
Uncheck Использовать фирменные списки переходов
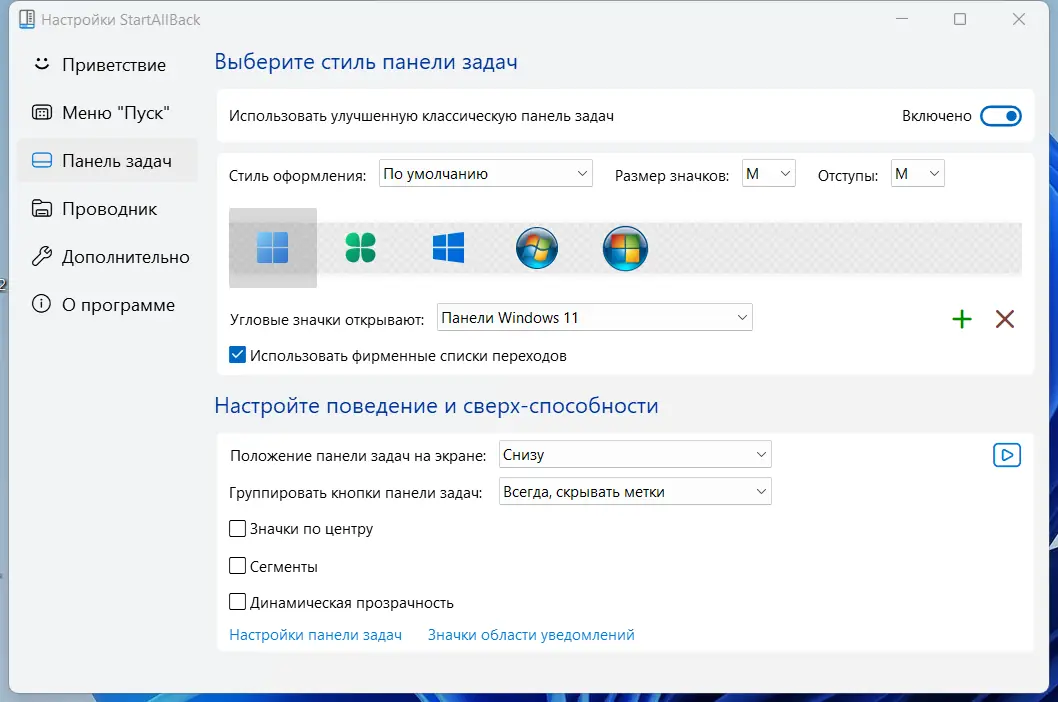pyautogui.click(x=238, y=355)
